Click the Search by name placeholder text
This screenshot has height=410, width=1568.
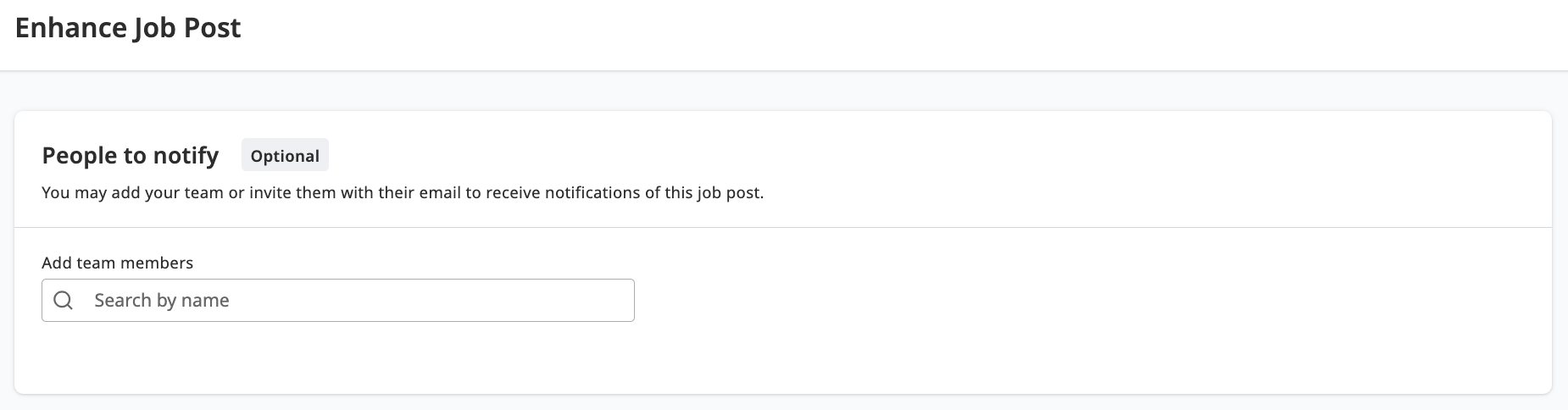[x=162, y=301]
